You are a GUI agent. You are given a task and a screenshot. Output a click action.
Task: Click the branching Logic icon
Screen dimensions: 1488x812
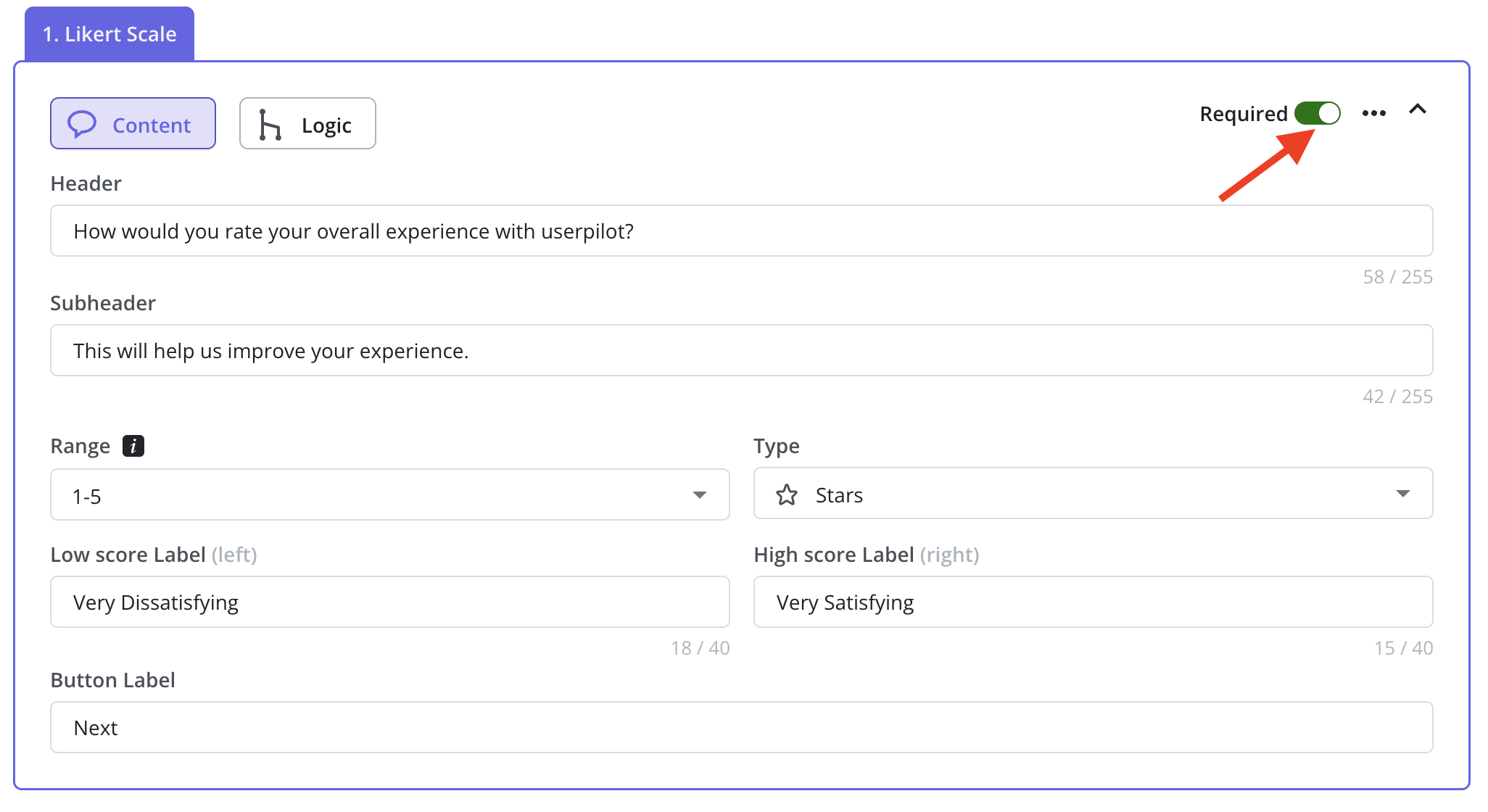(x=270, y=125)
